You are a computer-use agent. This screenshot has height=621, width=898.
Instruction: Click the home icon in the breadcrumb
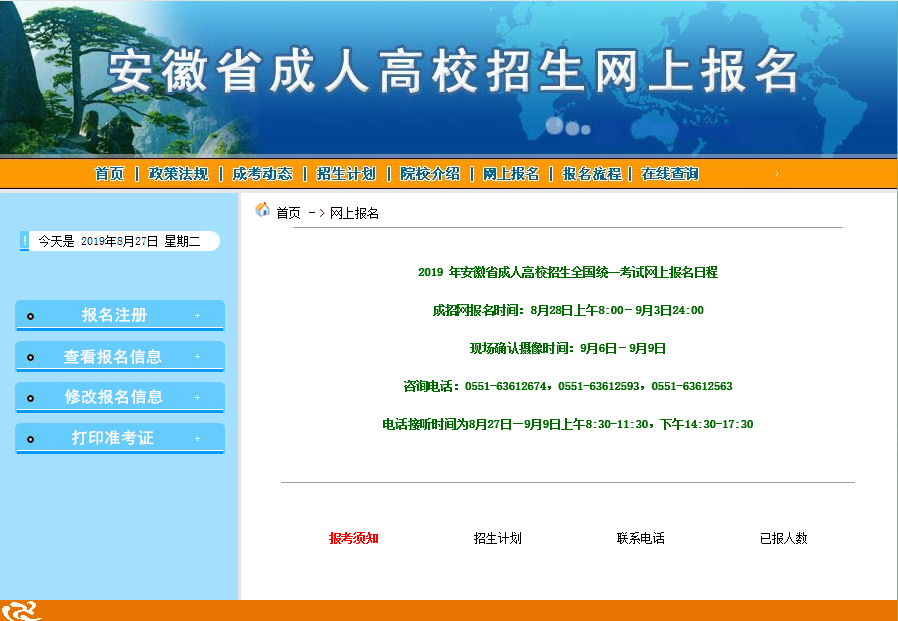point(263,210)
